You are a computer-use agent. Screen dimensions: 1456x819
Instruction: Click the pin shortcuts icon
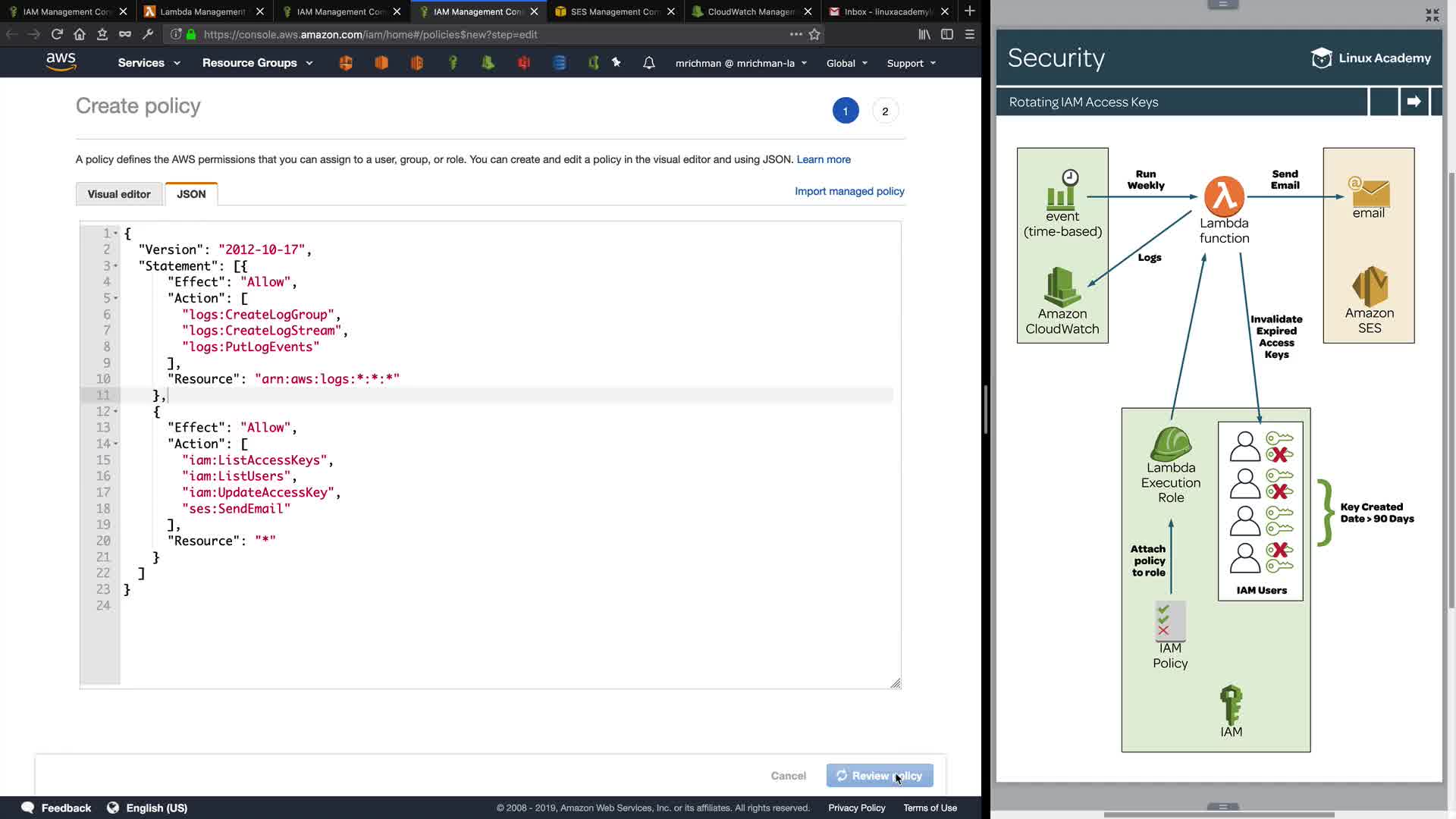tap(617, 63)
